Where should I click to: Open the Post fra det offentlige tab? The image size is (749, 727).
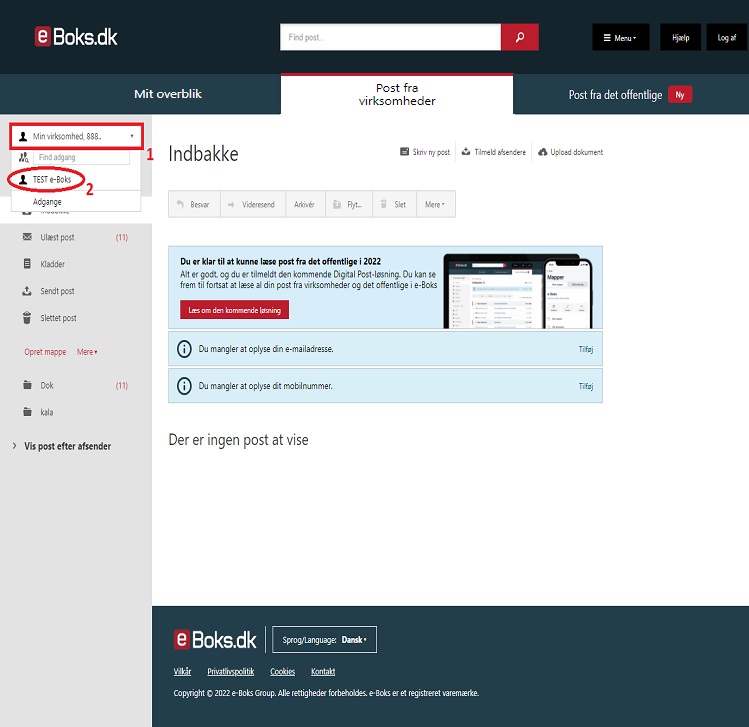pyautogui.click(x=615, y=95)
